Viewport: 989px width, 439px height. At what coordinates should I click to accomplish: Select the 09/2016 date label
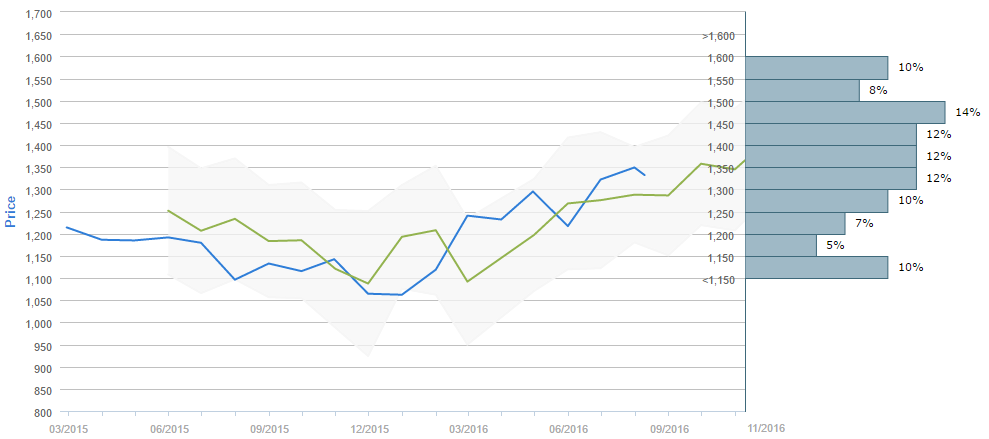pyautogui.click(x=668, y=428)
